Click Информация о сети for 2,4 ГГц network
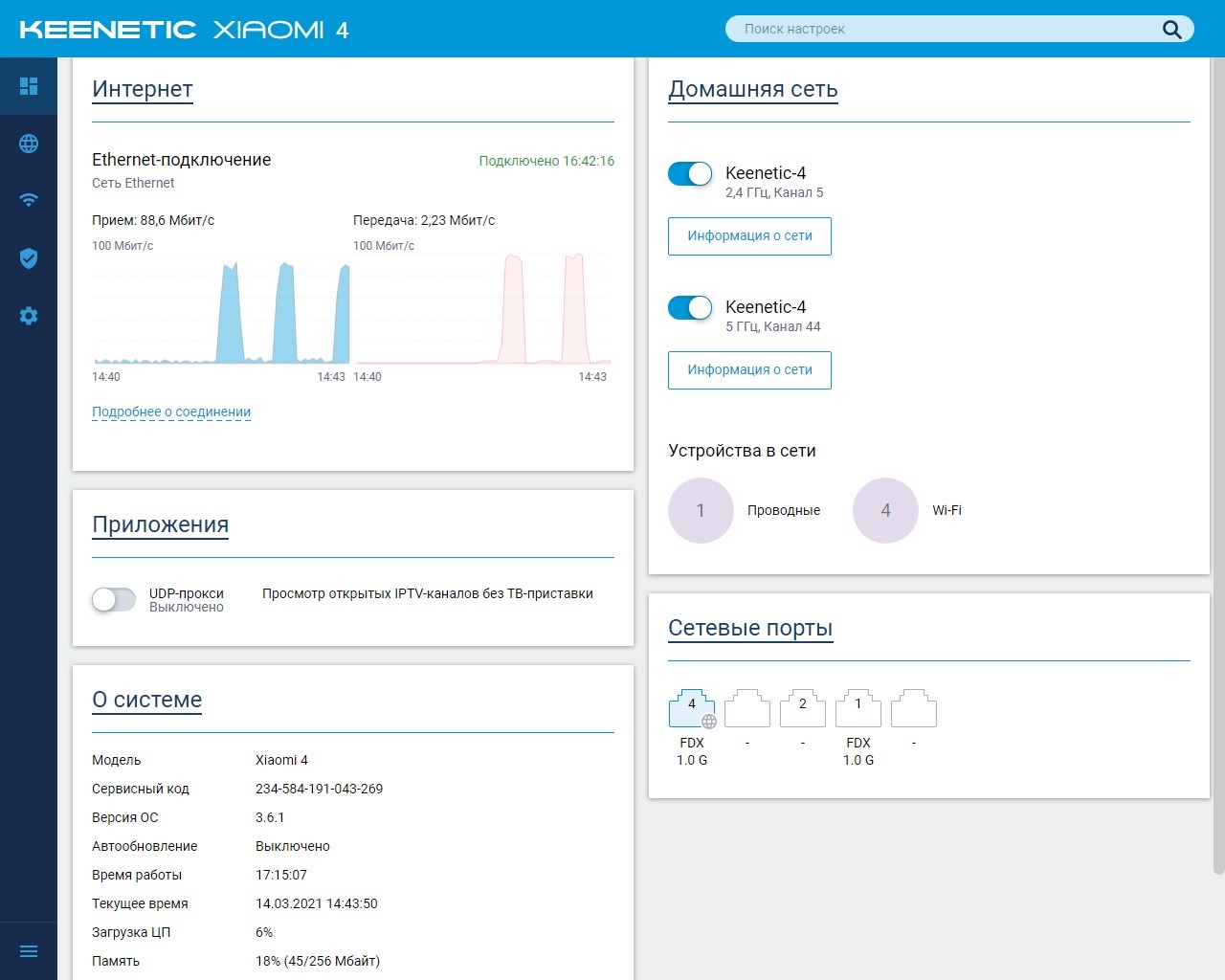The image size is (1225, 980). click(749, 236)
